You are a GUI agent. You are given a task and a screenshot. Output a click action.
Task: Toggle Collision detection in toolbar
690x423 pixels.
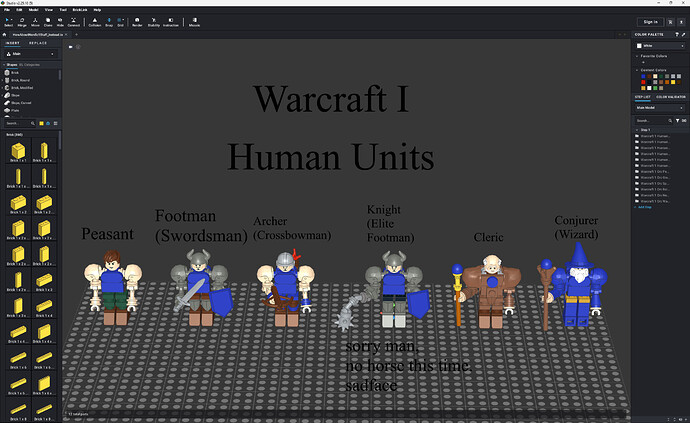95,22
